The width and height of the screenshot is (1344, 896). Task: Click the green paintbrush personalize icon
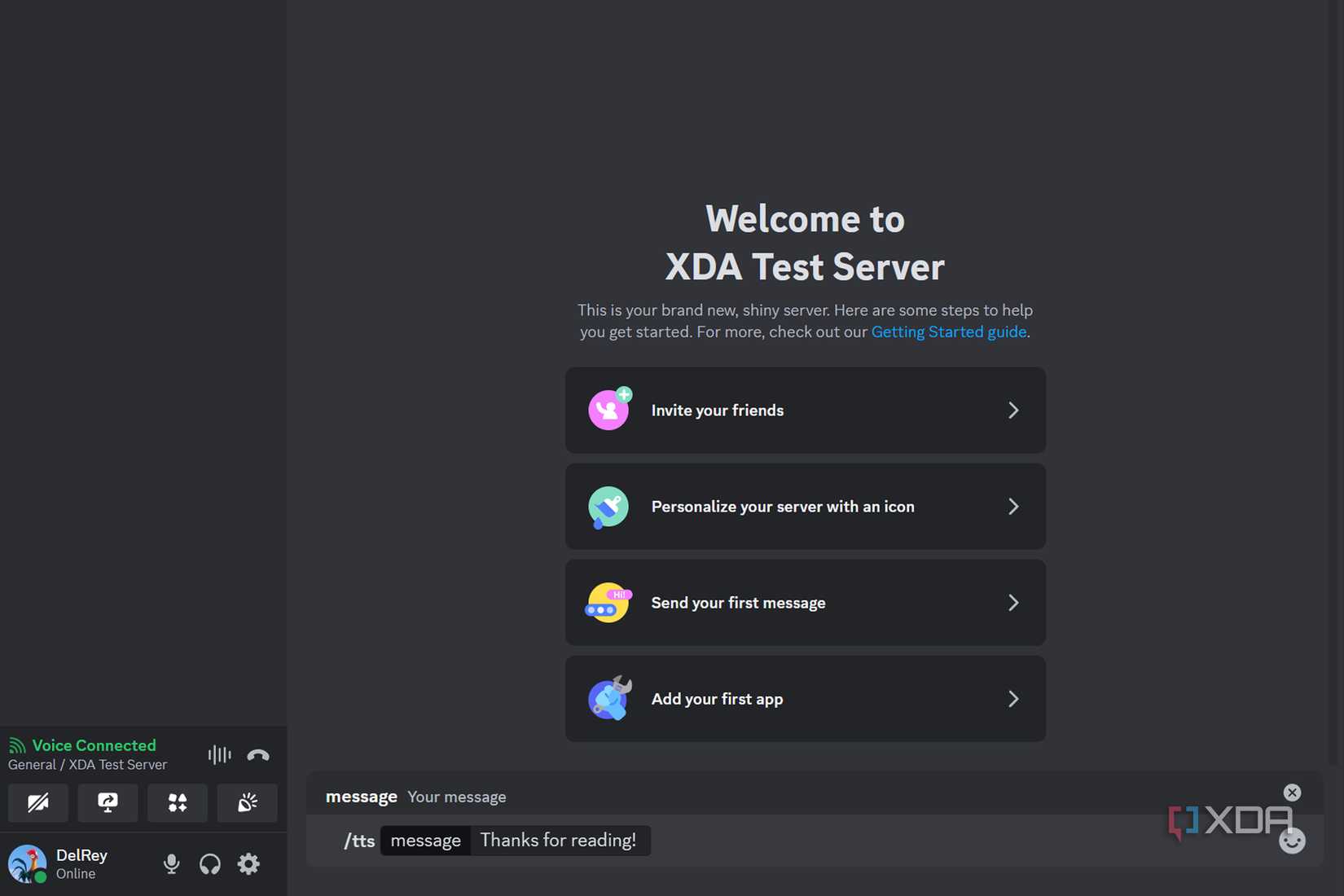point(608,507)
